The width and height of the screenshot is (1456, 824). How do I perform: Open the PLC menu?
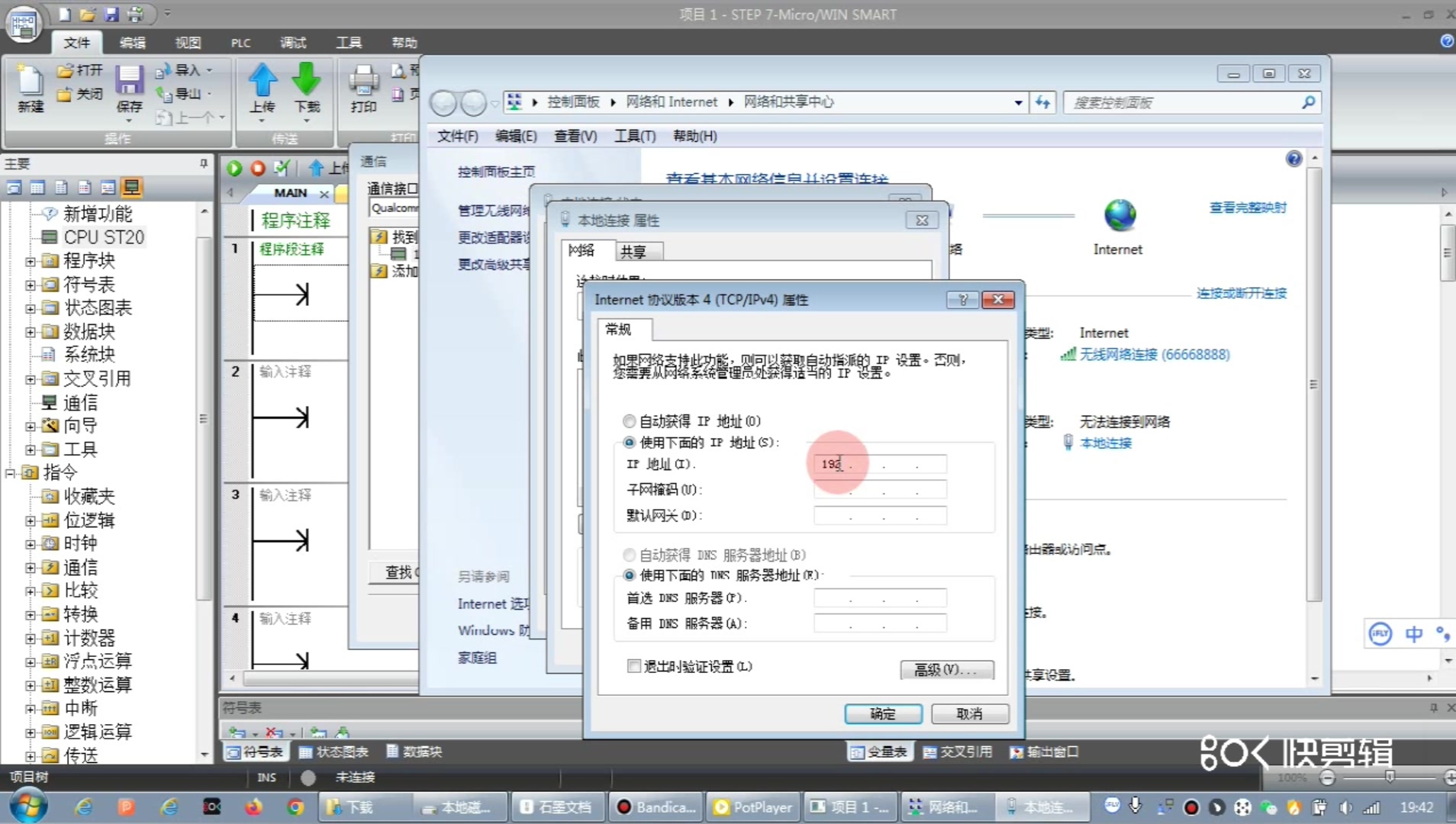click(x=240, y=43)
